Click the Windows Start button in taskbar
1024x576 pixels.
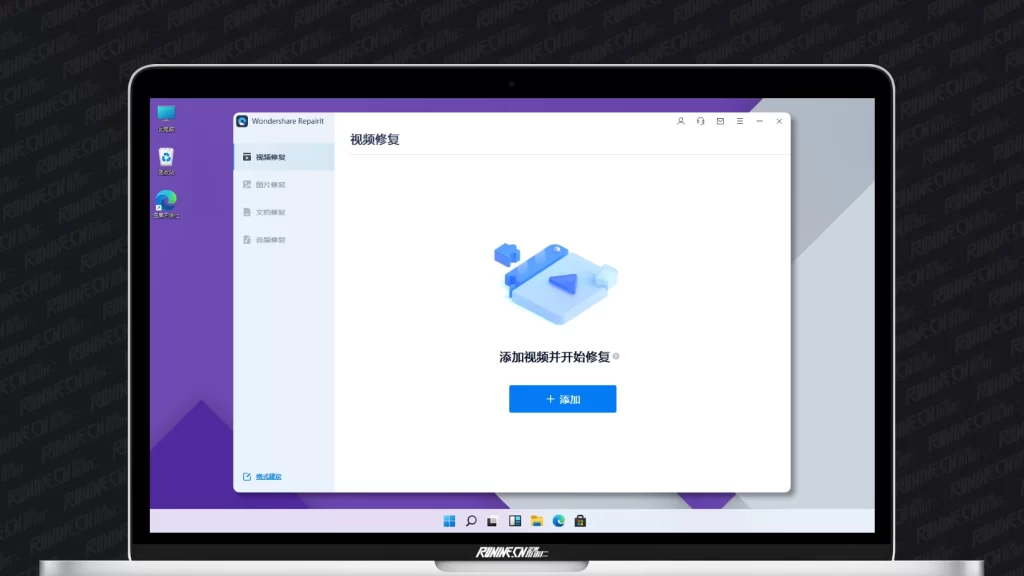click(449, 521)
